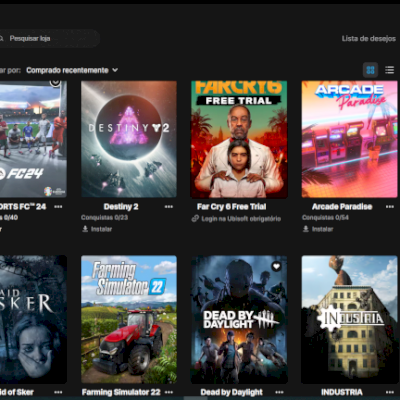Click the download icon under Arcade Paradise
The width and height of the screenshot is (400, 400).
(306, 229)
